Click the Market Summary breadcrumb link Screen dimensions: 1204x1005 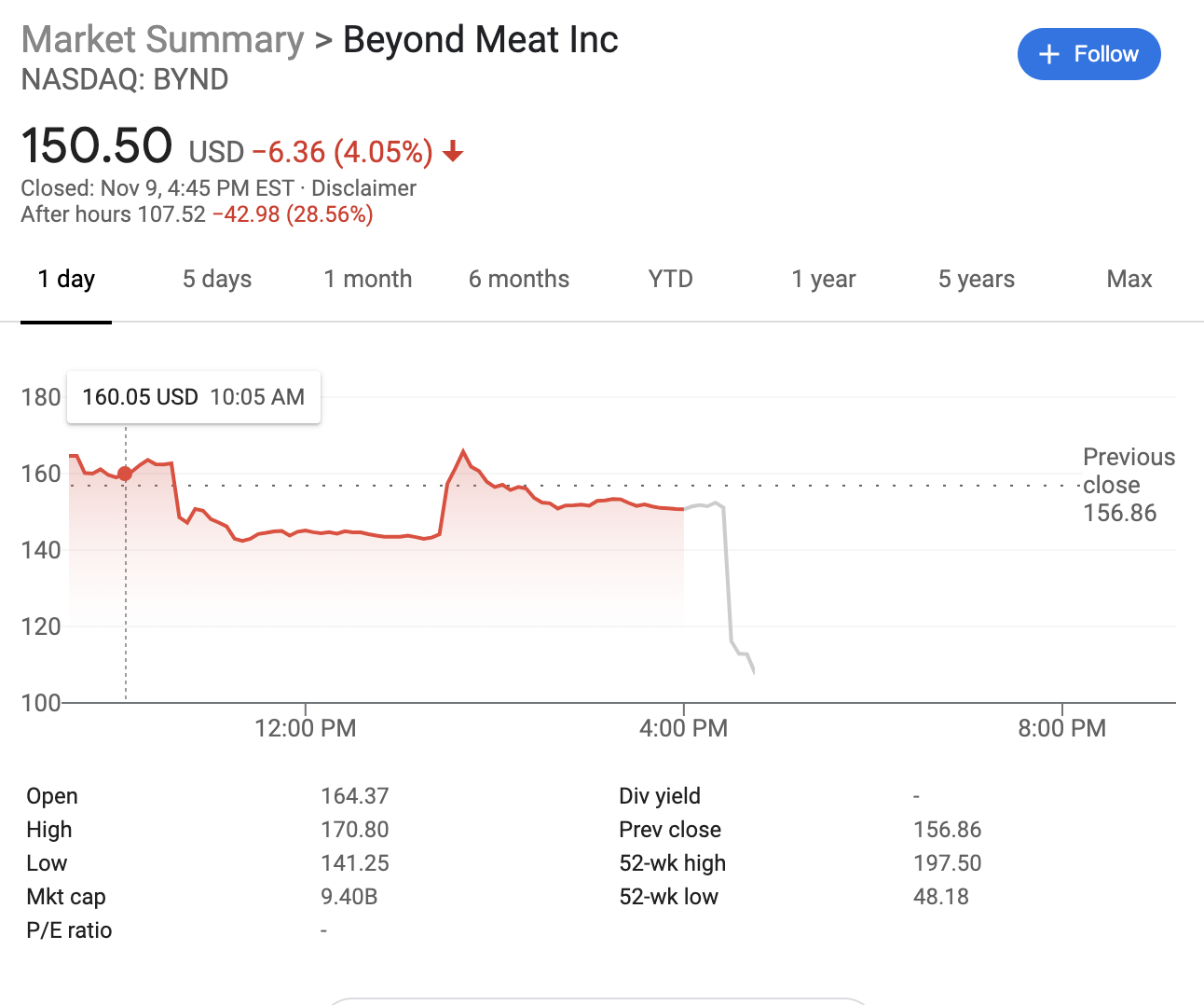pos(163,40)
